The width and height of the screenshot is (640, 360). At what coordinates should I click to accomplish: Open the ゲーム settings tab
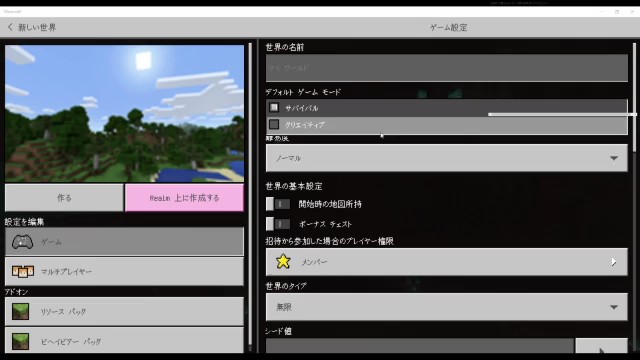click(x=124, y=242)
